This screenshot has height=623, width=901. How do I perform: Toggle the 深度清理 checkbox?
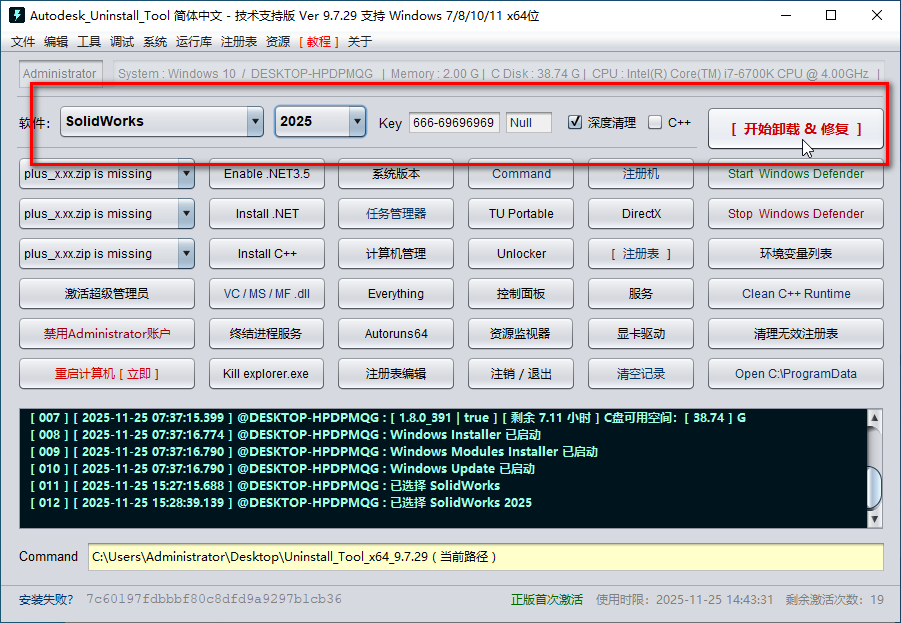tap(575, 122)
